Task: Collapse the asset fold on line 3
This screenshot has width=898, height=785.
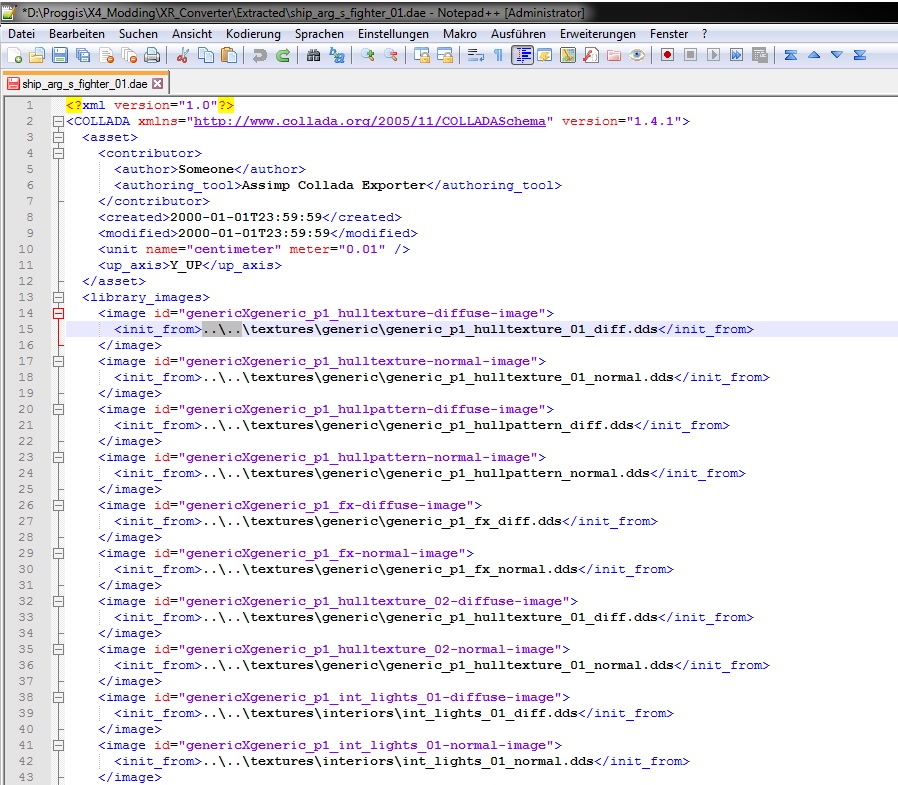Action: (x=58, y=137)
